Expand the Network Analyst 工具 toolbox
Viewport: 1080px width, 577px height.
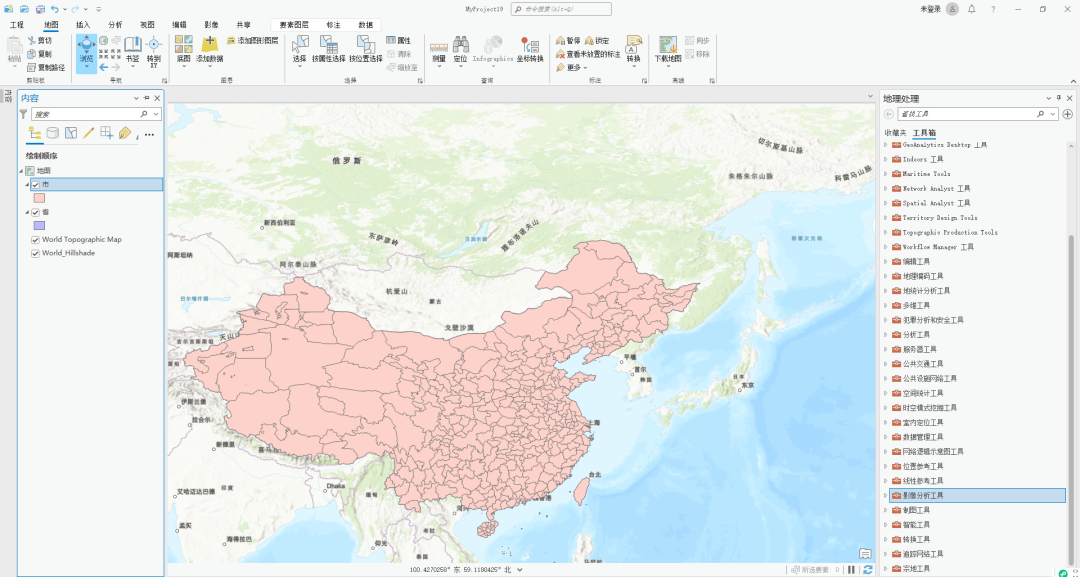(886, 188)
